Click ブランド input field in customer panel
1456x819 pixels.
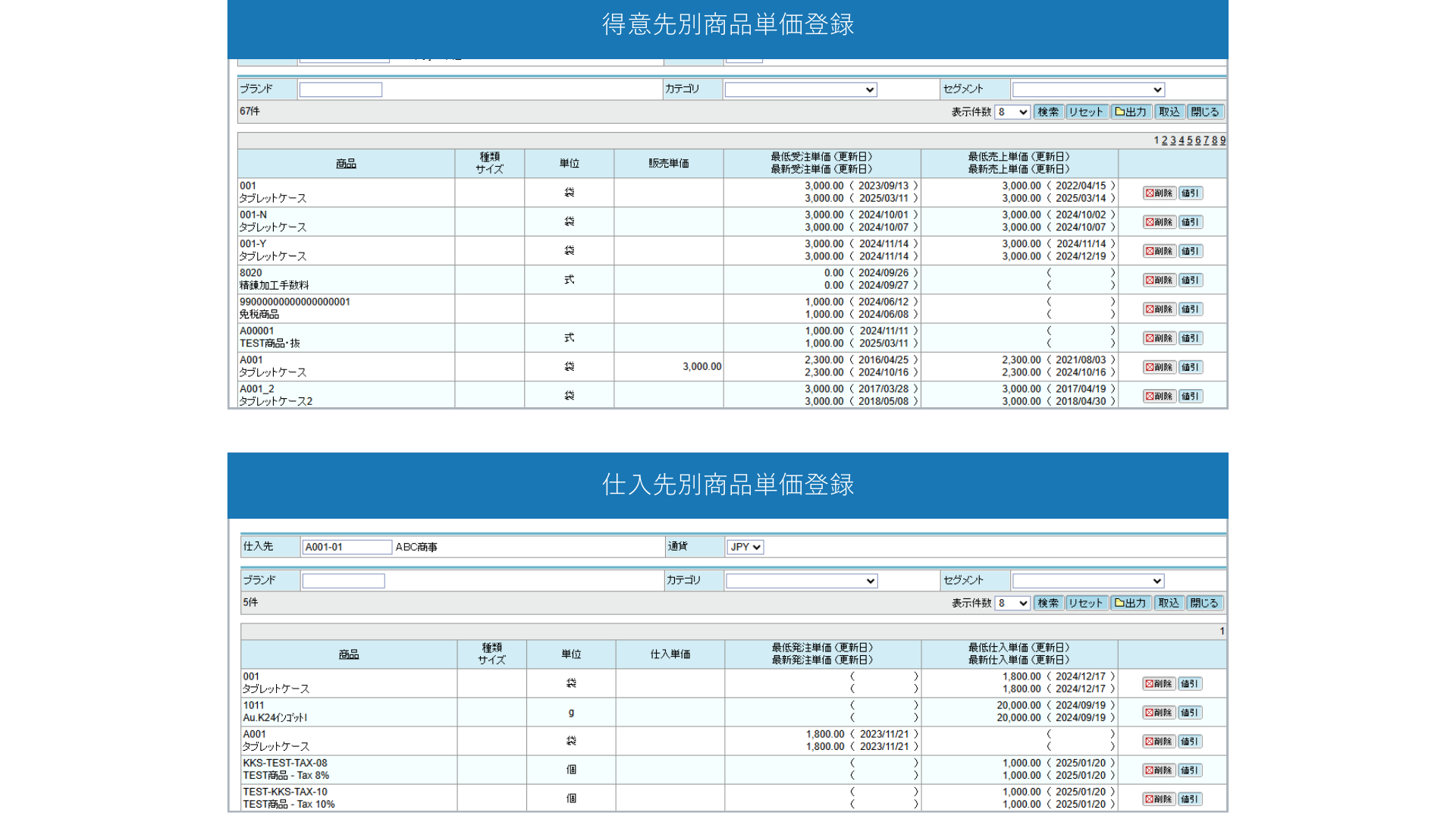[340, 89]
